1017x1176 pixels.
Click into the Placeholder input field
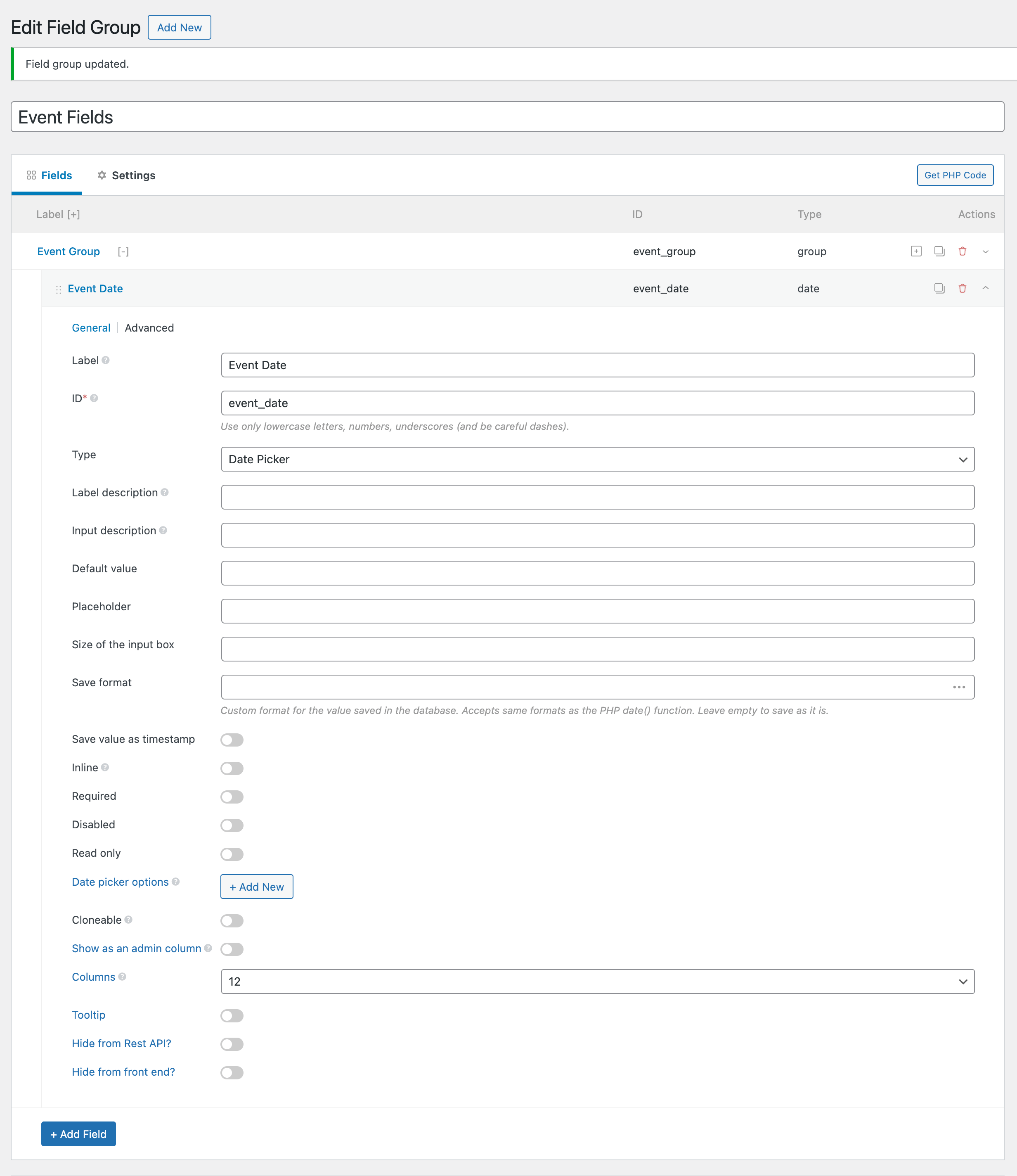click(x=597, y=611)
